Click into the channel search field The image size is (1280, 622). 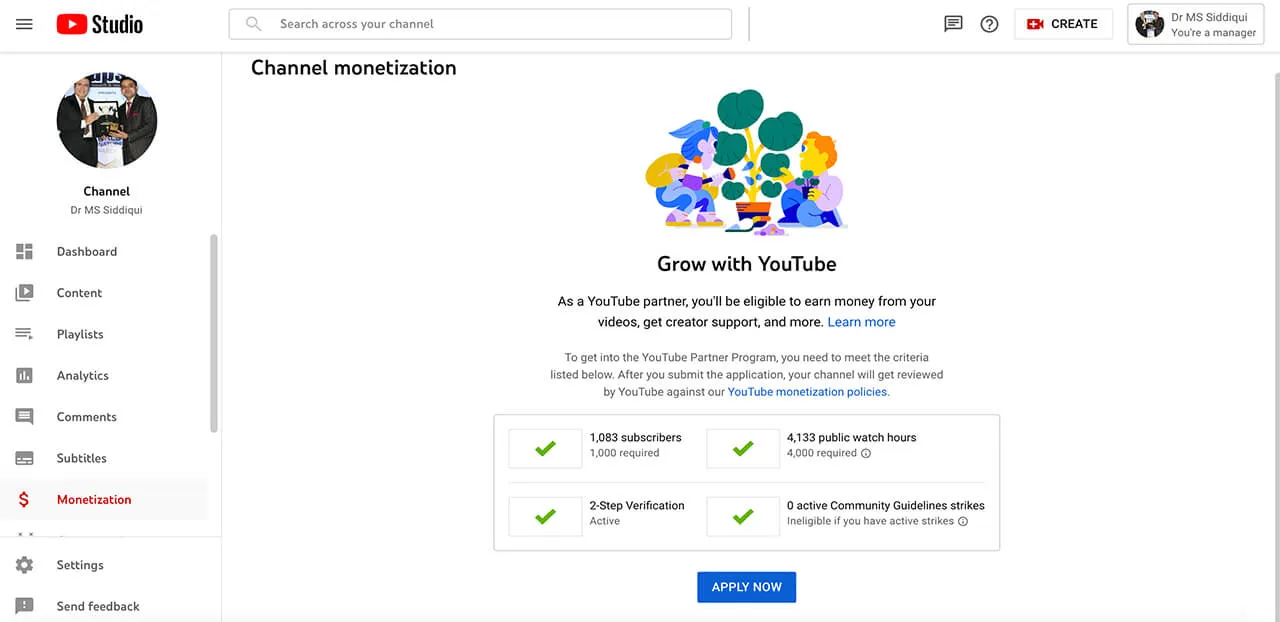(x=480, y=24)
